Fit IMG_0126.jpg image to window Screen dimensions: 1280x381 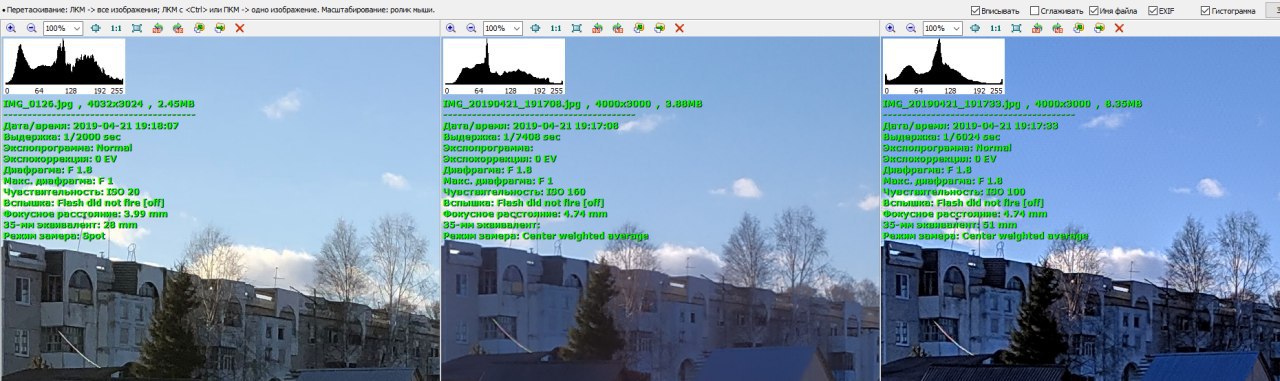(x=136, y=28)
